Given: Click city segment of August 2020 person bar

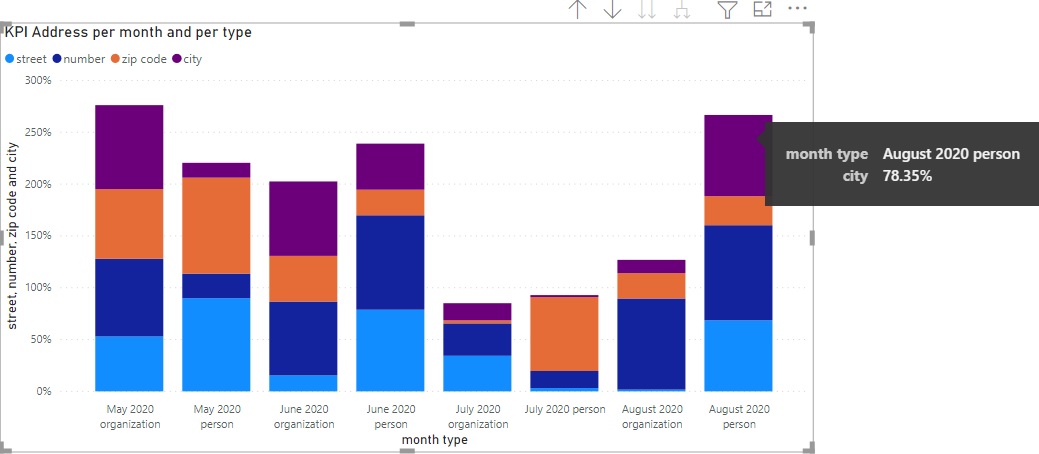Looking at the screenshot, I should click(738, 156).
